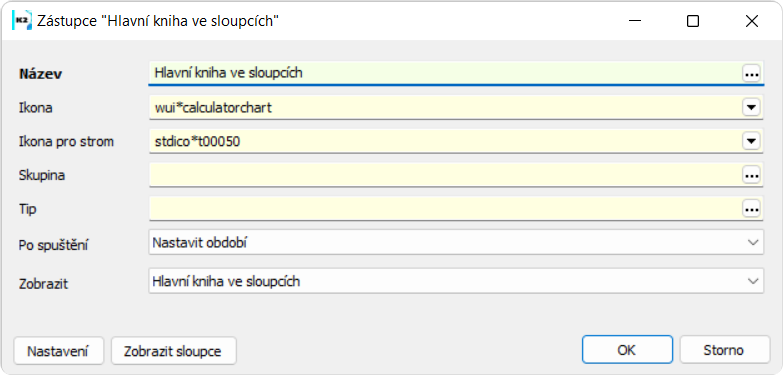Open the Ikona dropdown arrow

coord(751,107)
